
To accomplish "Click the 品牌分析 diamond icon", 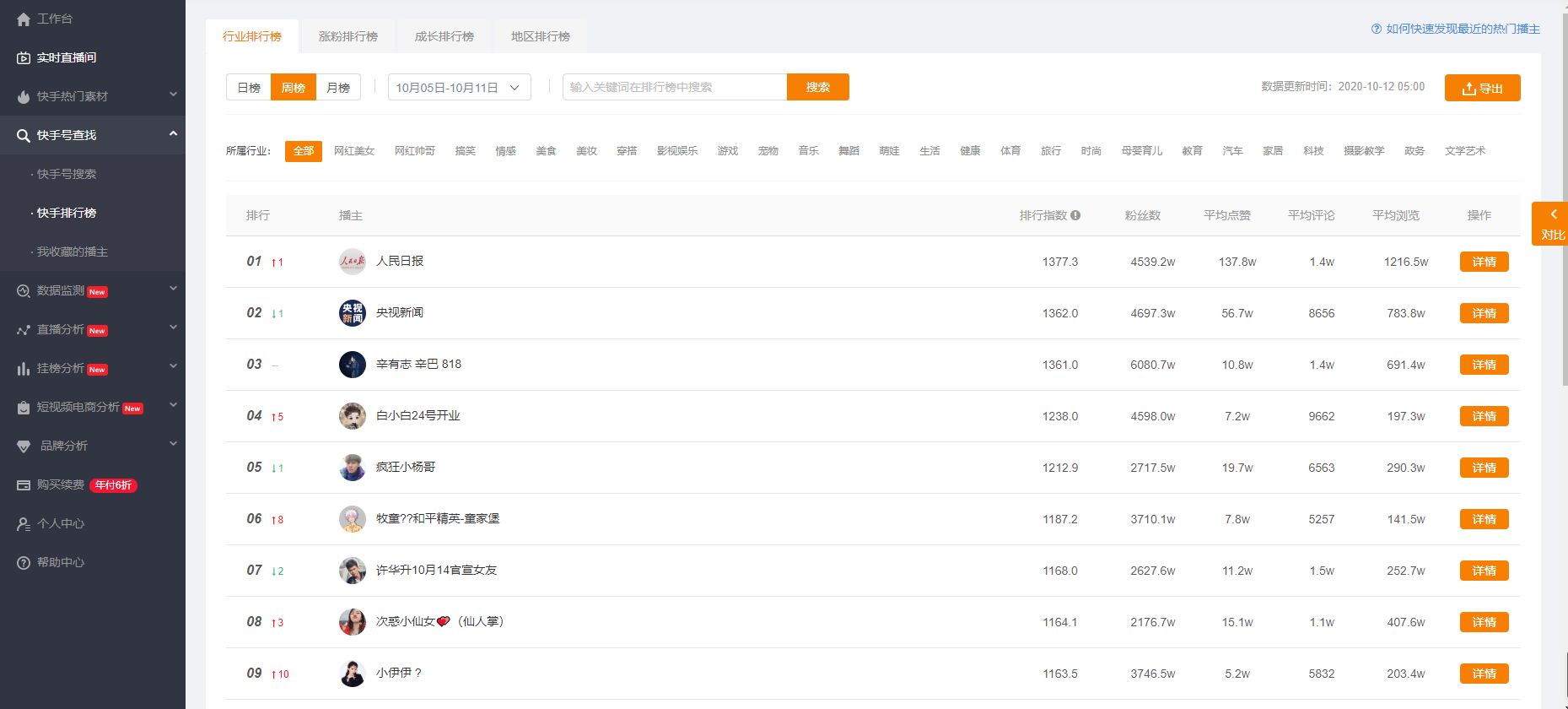I will coord(24,447).
